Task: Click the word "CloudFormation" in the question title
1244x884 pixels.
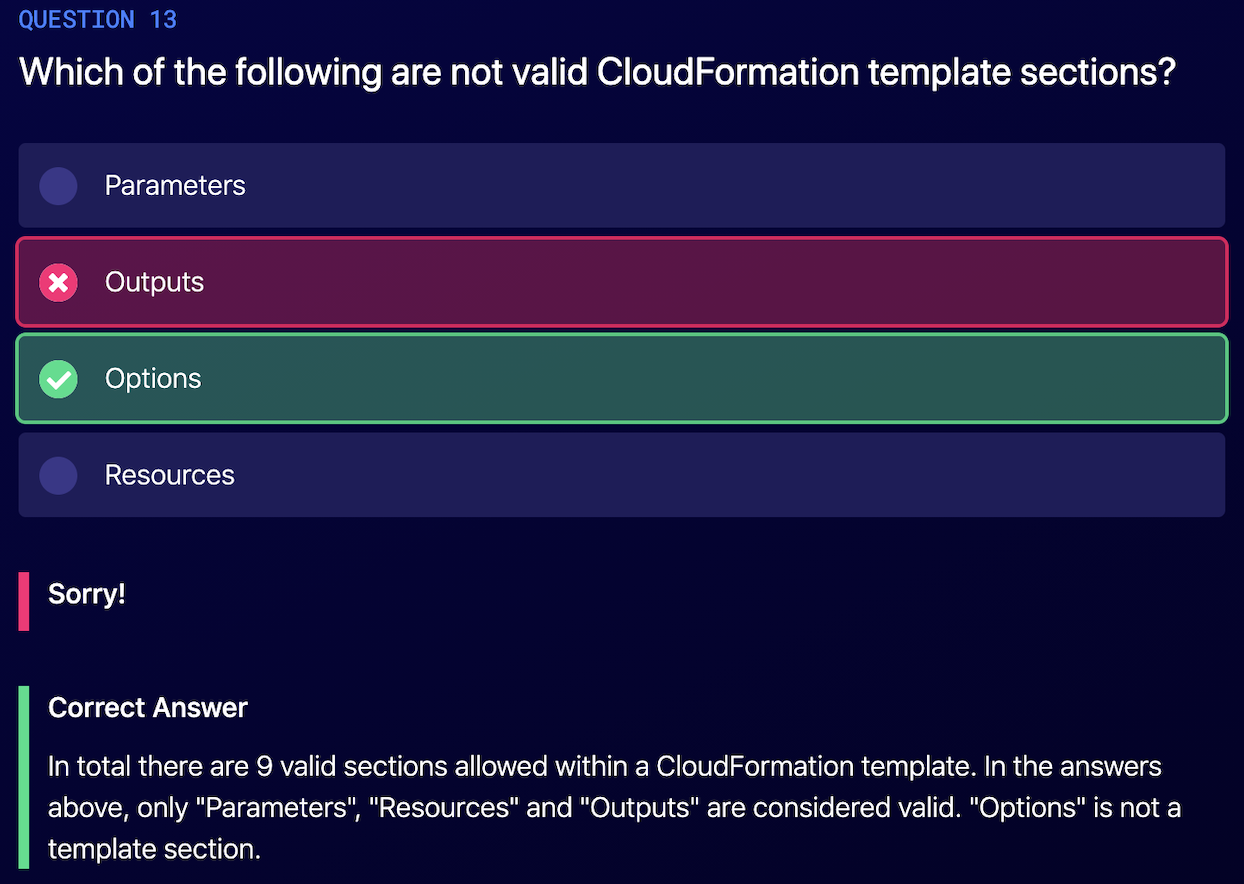Action: coord(727,72)
